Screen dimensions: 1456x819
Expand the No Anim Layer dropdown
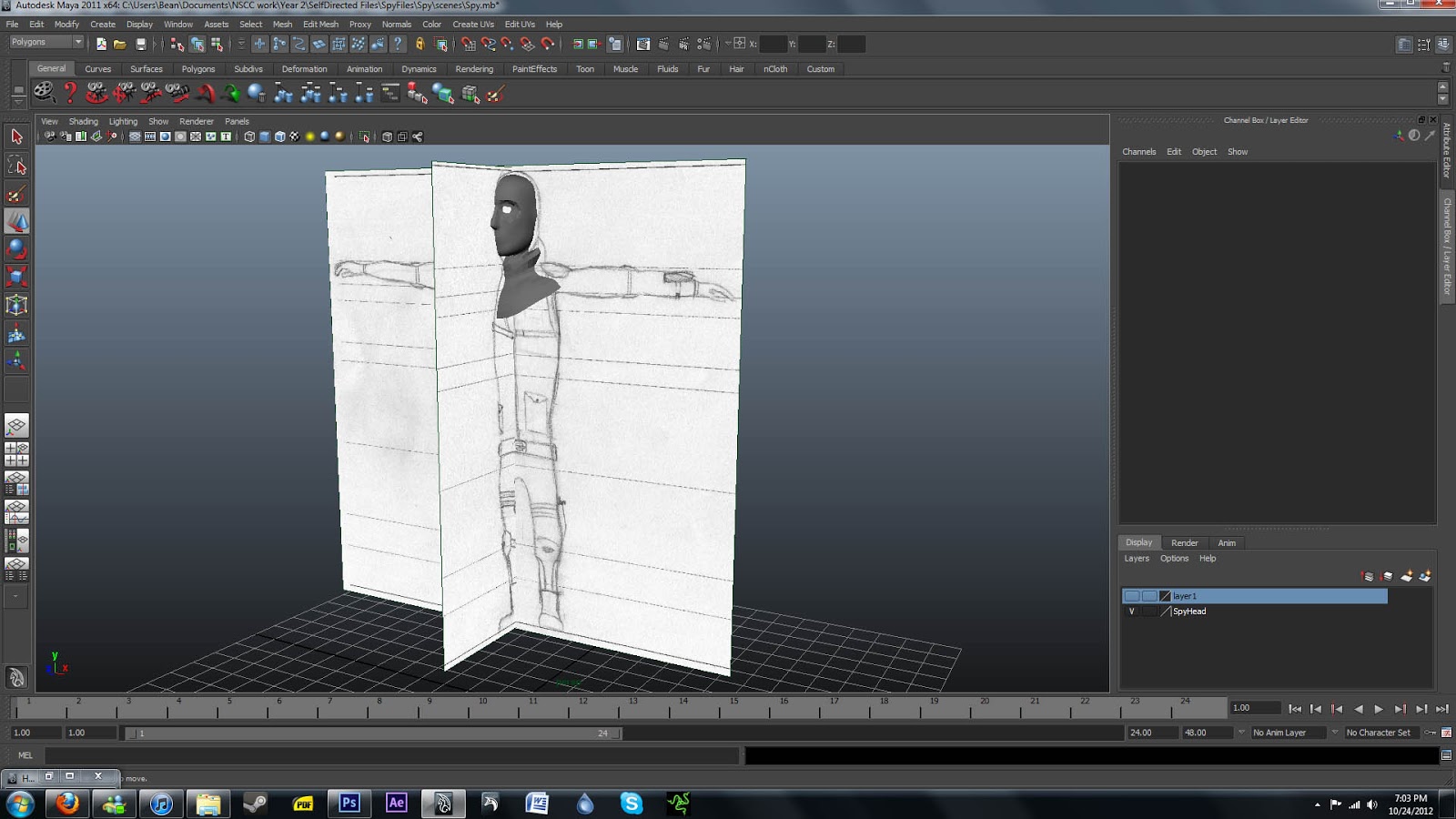1286,733
